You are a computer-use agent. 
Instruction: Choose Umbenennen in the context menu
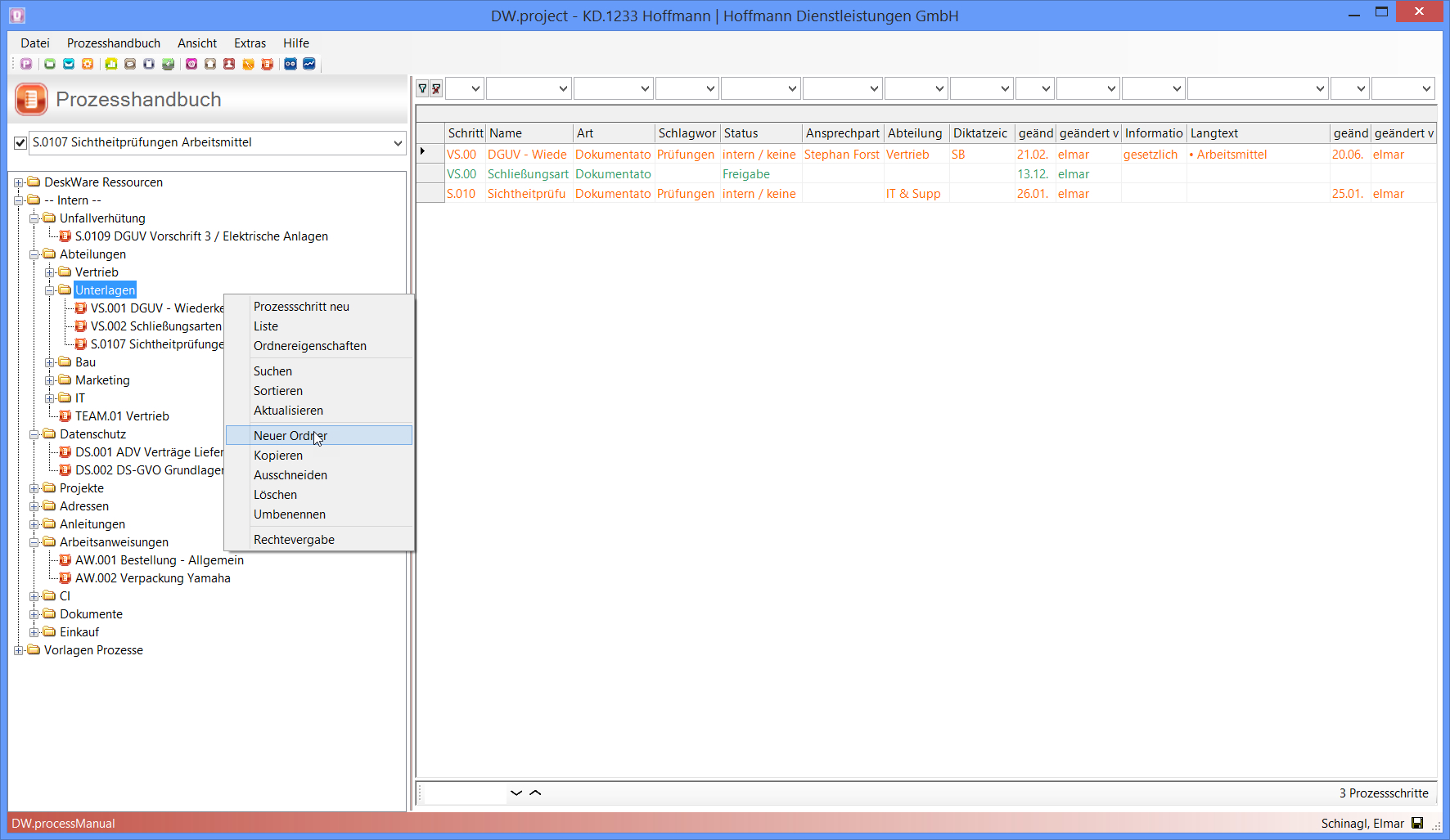point(319,514)
